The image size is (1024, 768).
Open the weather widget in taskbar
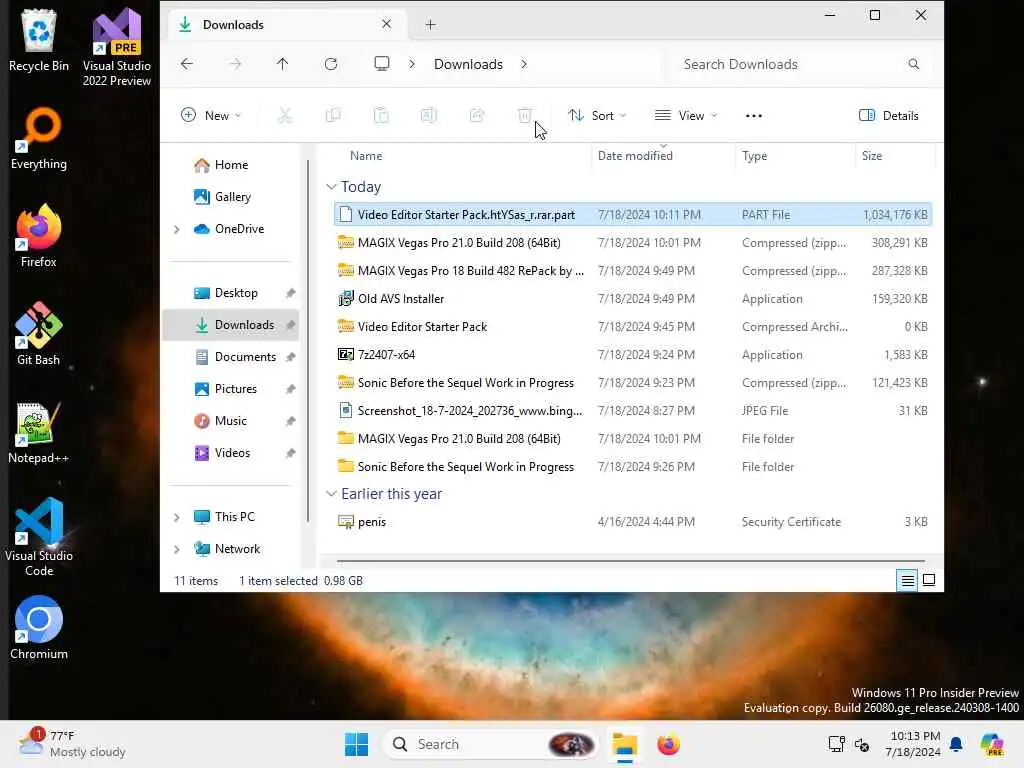click(72, 744)
